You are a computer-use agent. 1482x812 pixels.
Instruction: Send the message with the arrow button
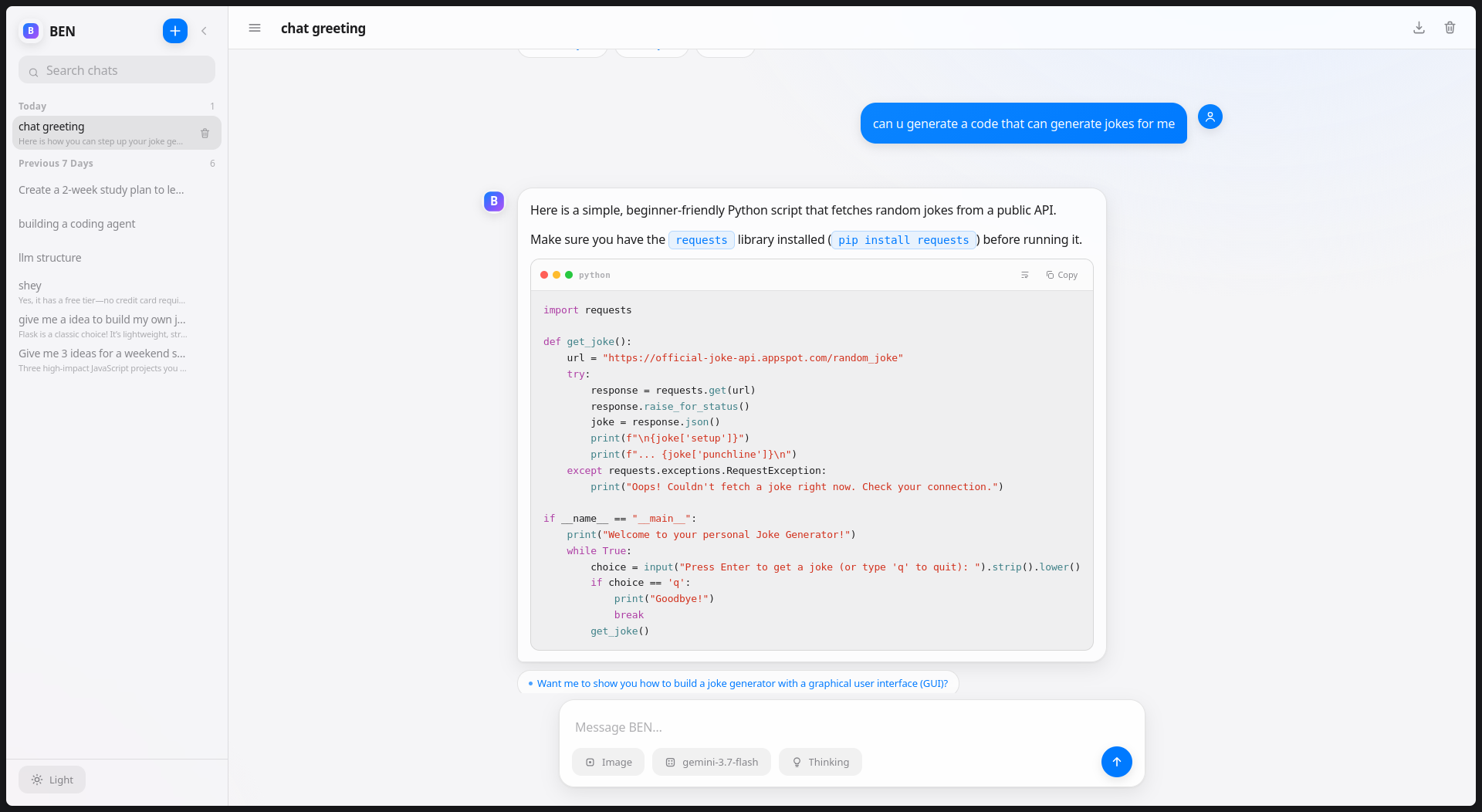point(1116,762)
